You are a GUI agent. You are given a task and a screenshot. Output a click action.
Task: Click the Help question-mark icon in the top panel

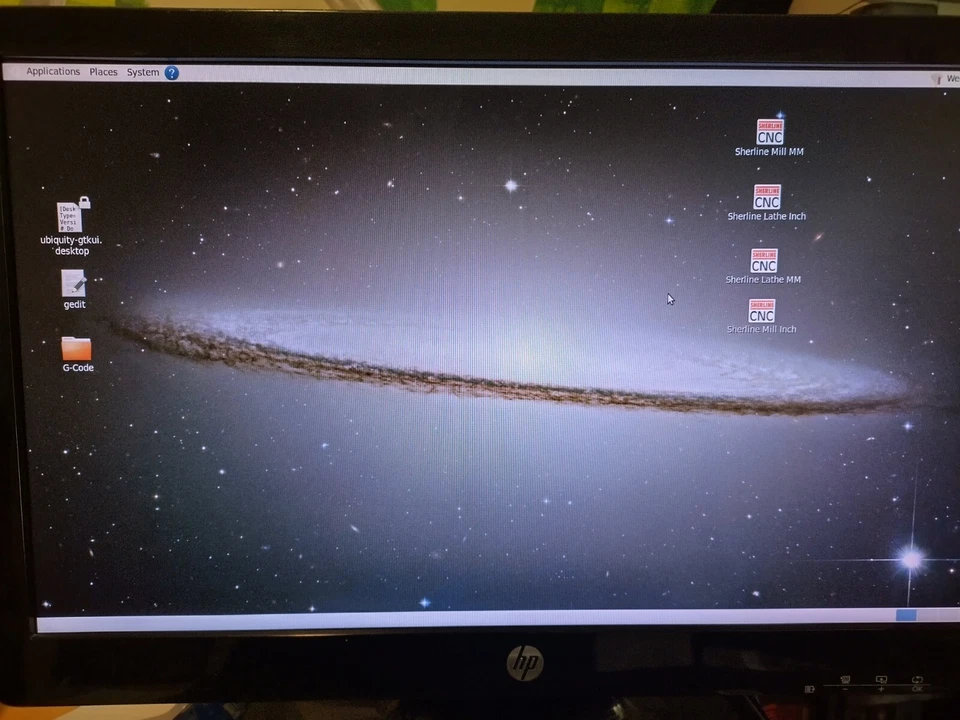(171, 72)
